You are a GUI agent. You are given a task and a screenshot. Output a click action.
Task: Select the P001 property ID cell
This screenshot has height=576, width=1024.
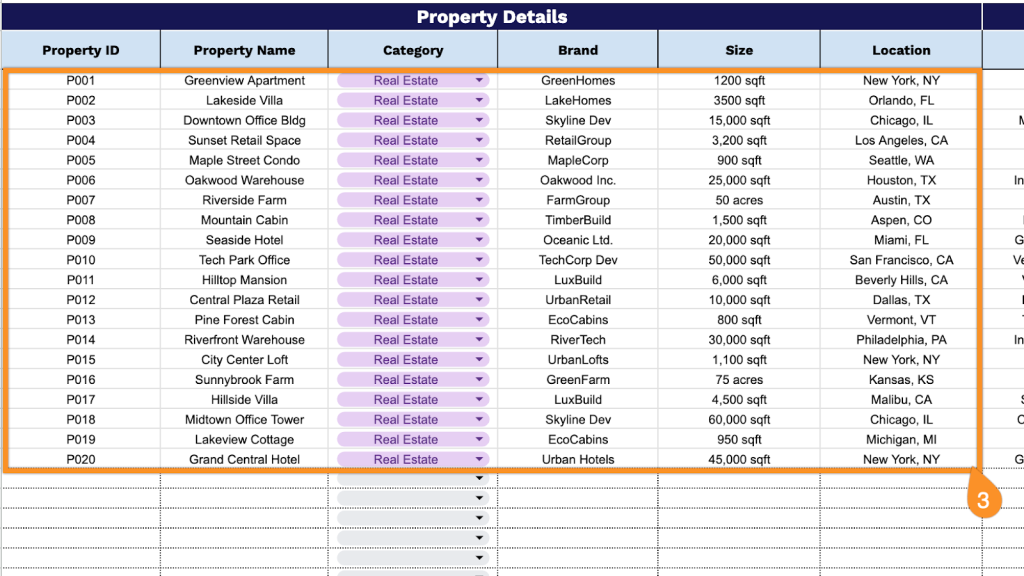(81, 80)
